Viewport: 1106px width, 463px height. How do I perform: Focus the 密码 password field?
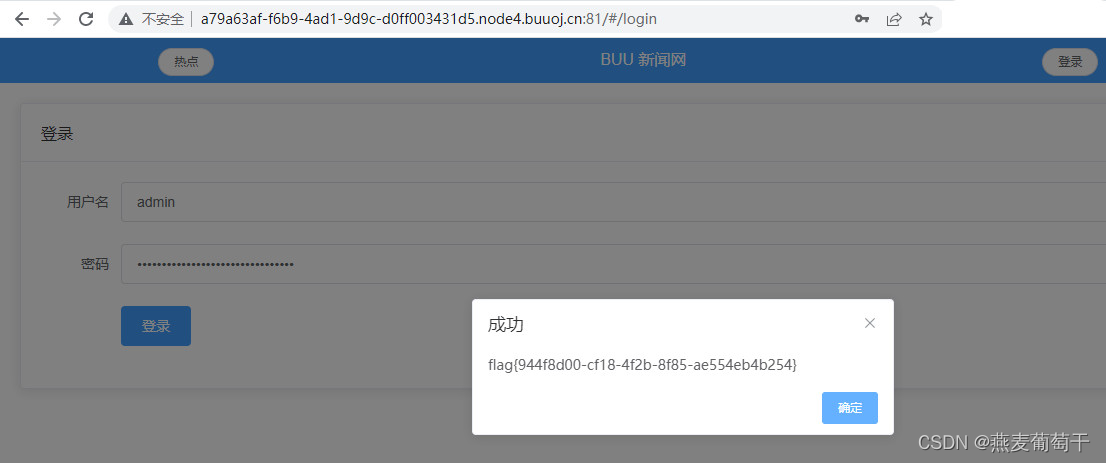point(614,264)
